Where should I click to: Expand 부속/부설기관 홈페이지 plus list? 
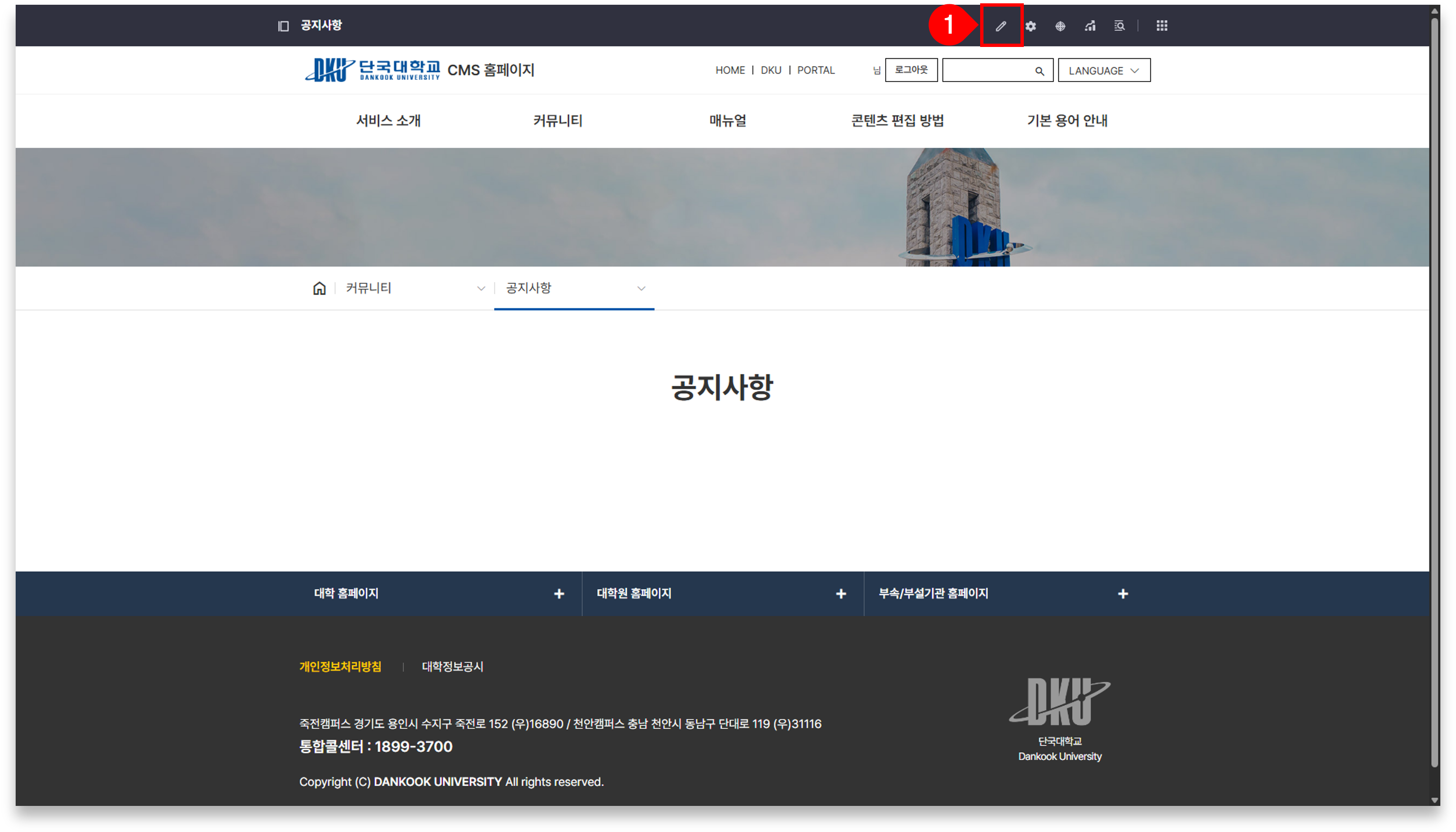(x=1123, y=594)
